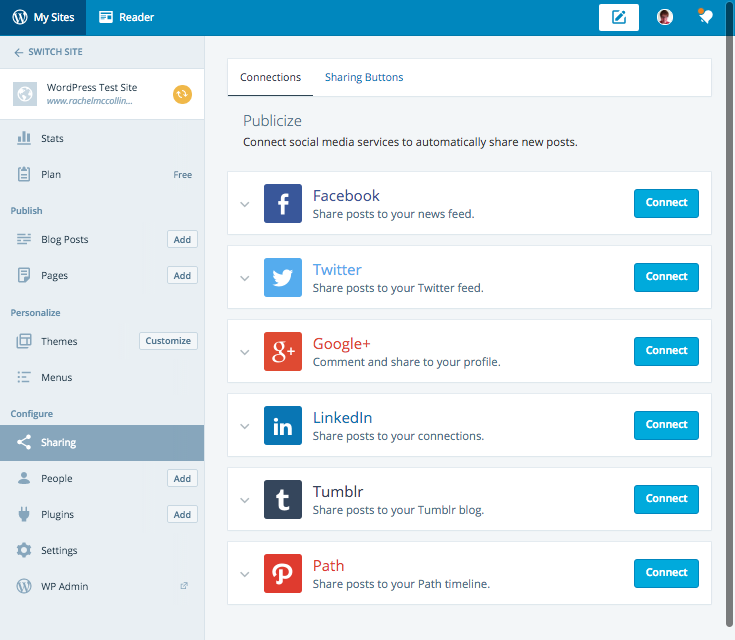Image resolution: width=735 pixels, height=640 pixels.
Task: Open the Stats menu item
Action: [102, 138]
